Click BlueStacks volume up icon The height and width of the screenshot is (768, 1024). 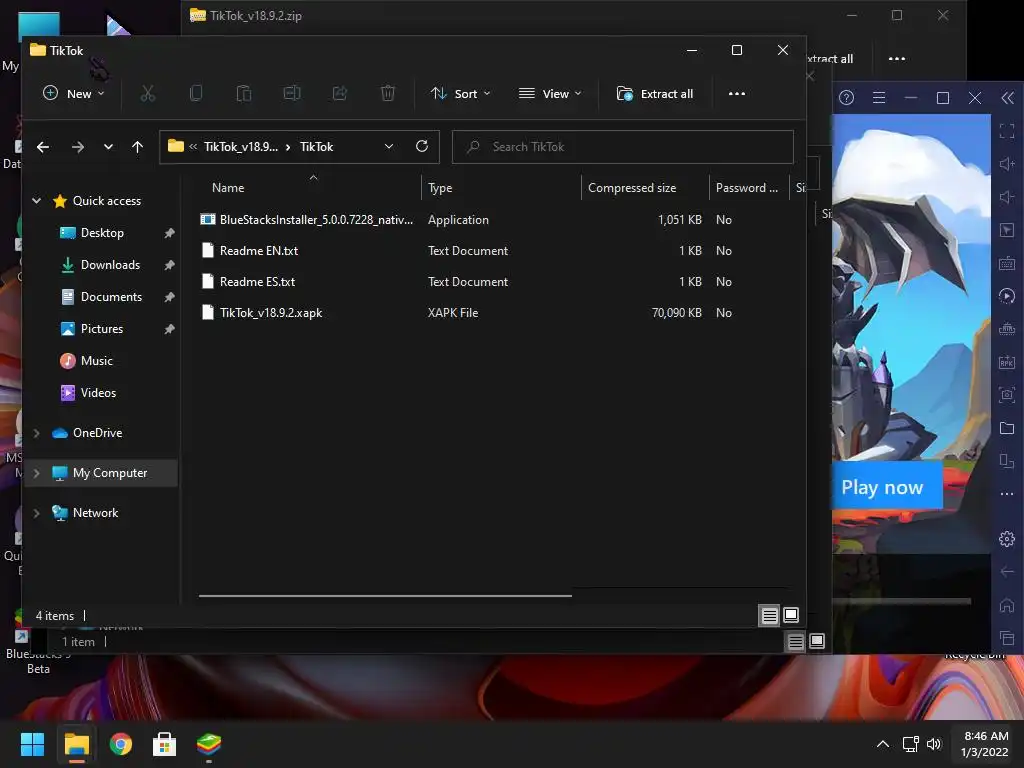(x=1007, y=164)
